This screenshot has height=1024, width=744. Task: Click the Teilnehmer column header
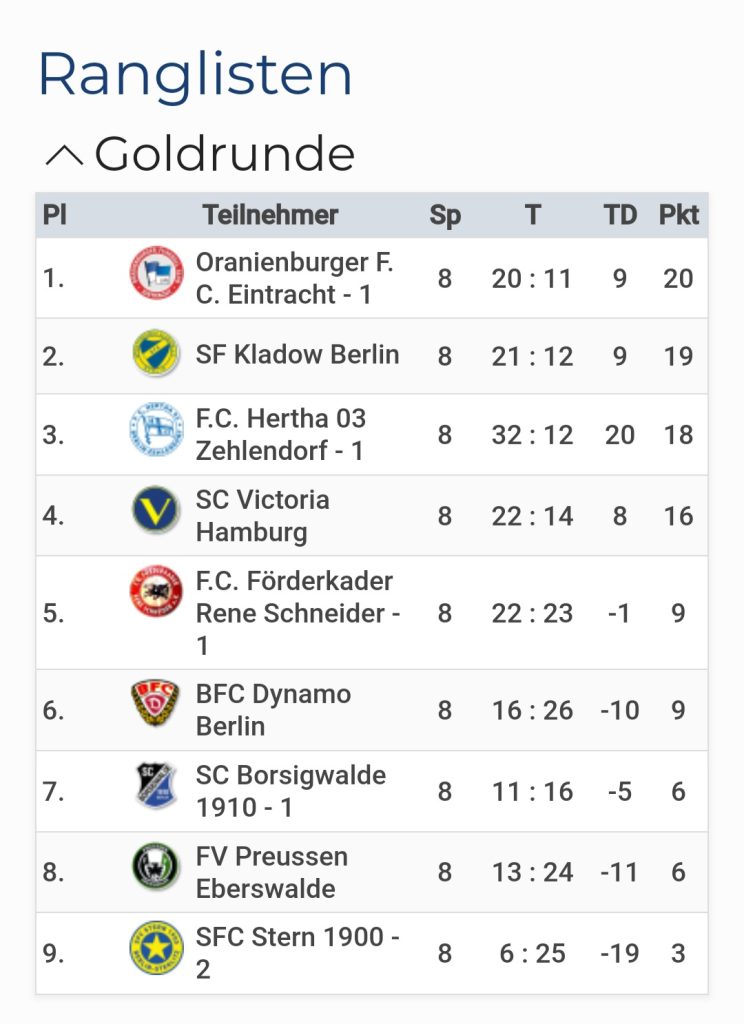click(x=270, y=215)
